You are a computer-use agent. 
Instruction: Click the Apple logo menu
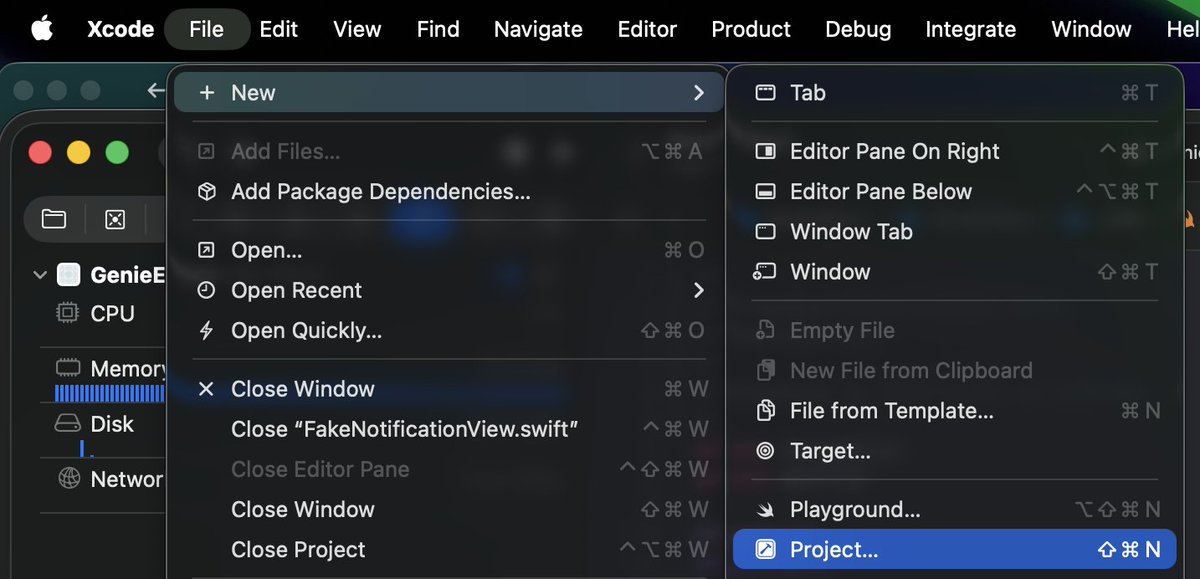coord(41,29)
